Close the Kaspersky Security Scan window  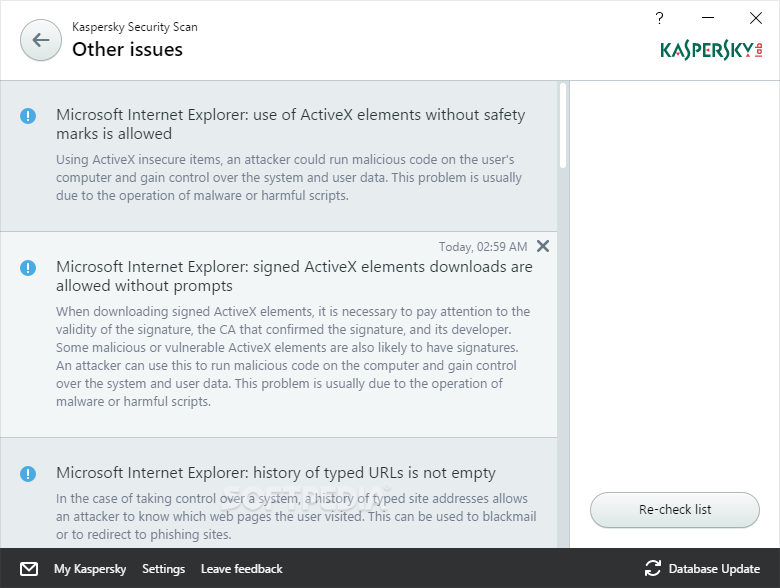coord(756,18)
